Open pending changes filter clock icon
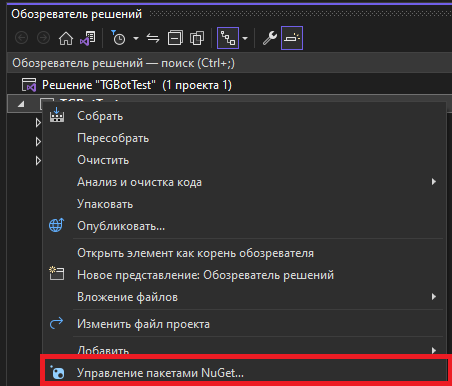Image resolution: width=452 pixels, height=386 pixels. (x=118, y=38)
